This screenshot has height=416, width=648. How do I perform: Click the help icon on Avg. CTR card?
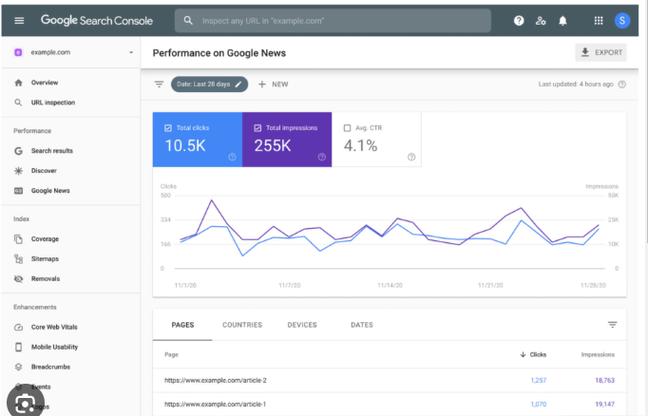411,157
